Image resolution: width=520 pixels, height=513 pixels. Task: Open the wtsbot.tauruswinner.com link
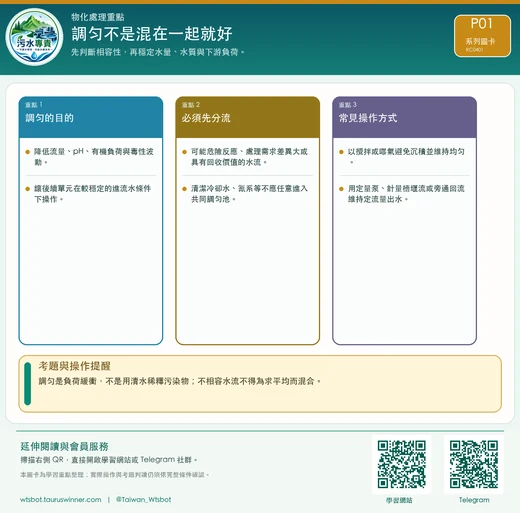pyautogui.click(x=61, y=500)
